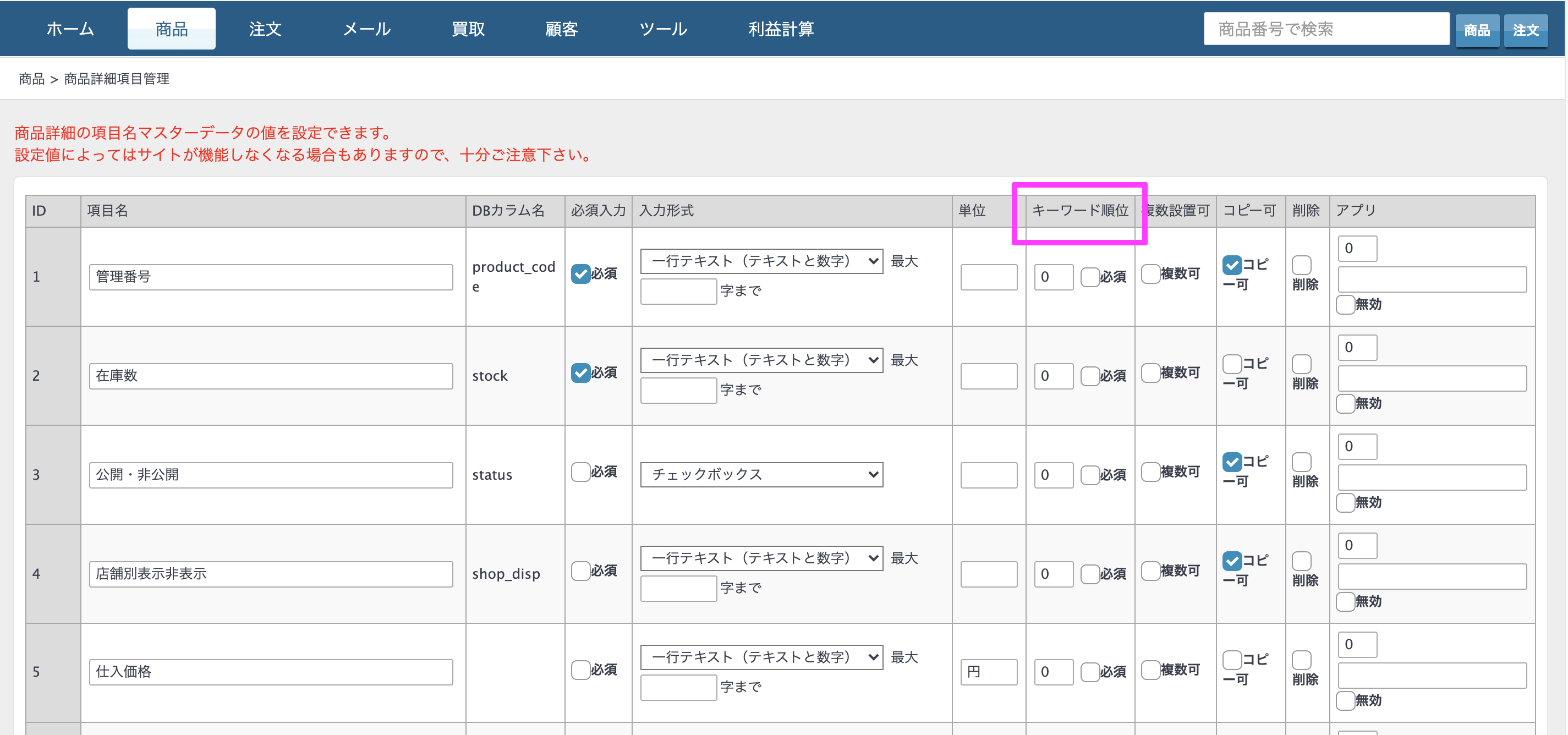1568x735 pixels.
Task: Check コピー可 for 仕入価格
Action: click(1232, 660)
